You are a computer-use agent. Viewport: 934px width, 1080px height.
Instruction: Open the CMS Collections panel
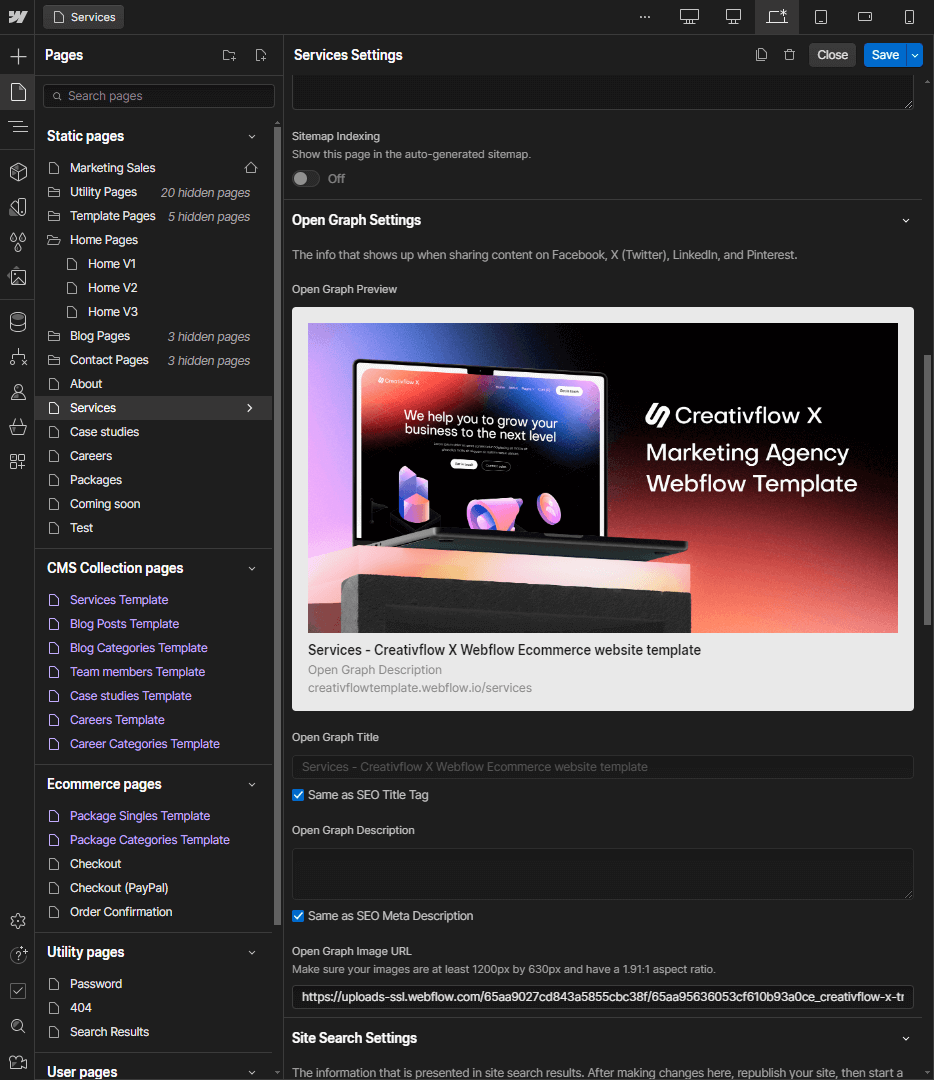[17, 322]
